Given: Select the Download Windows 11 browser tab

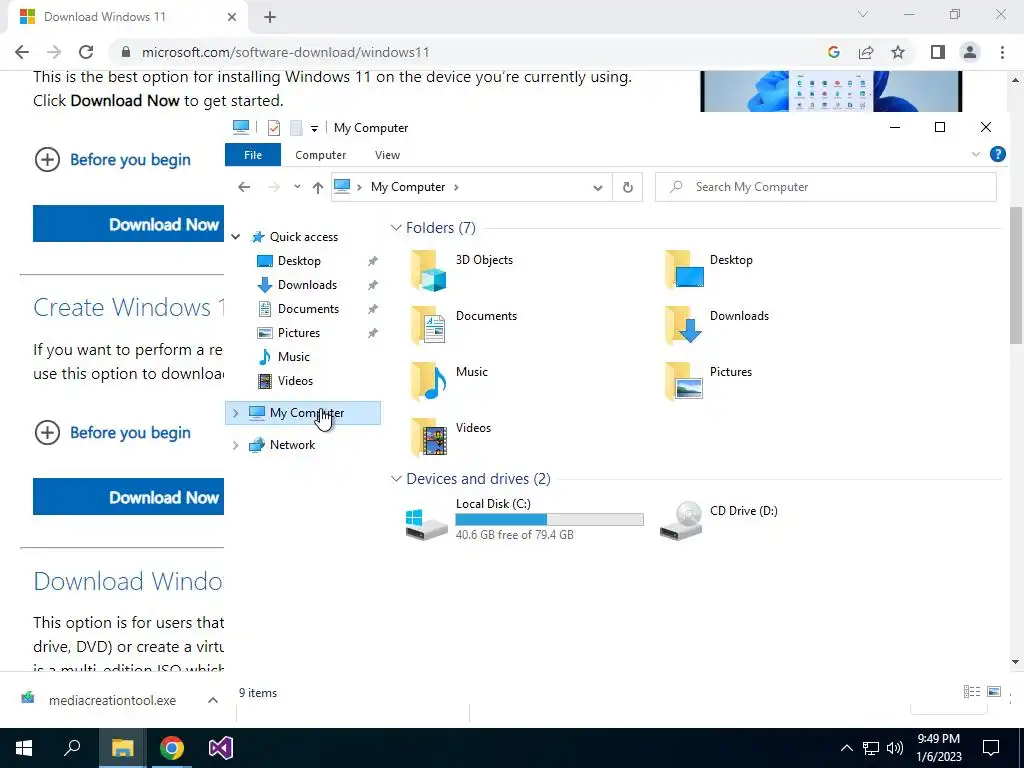Looking at the screenshot, I should pos(127,17).
